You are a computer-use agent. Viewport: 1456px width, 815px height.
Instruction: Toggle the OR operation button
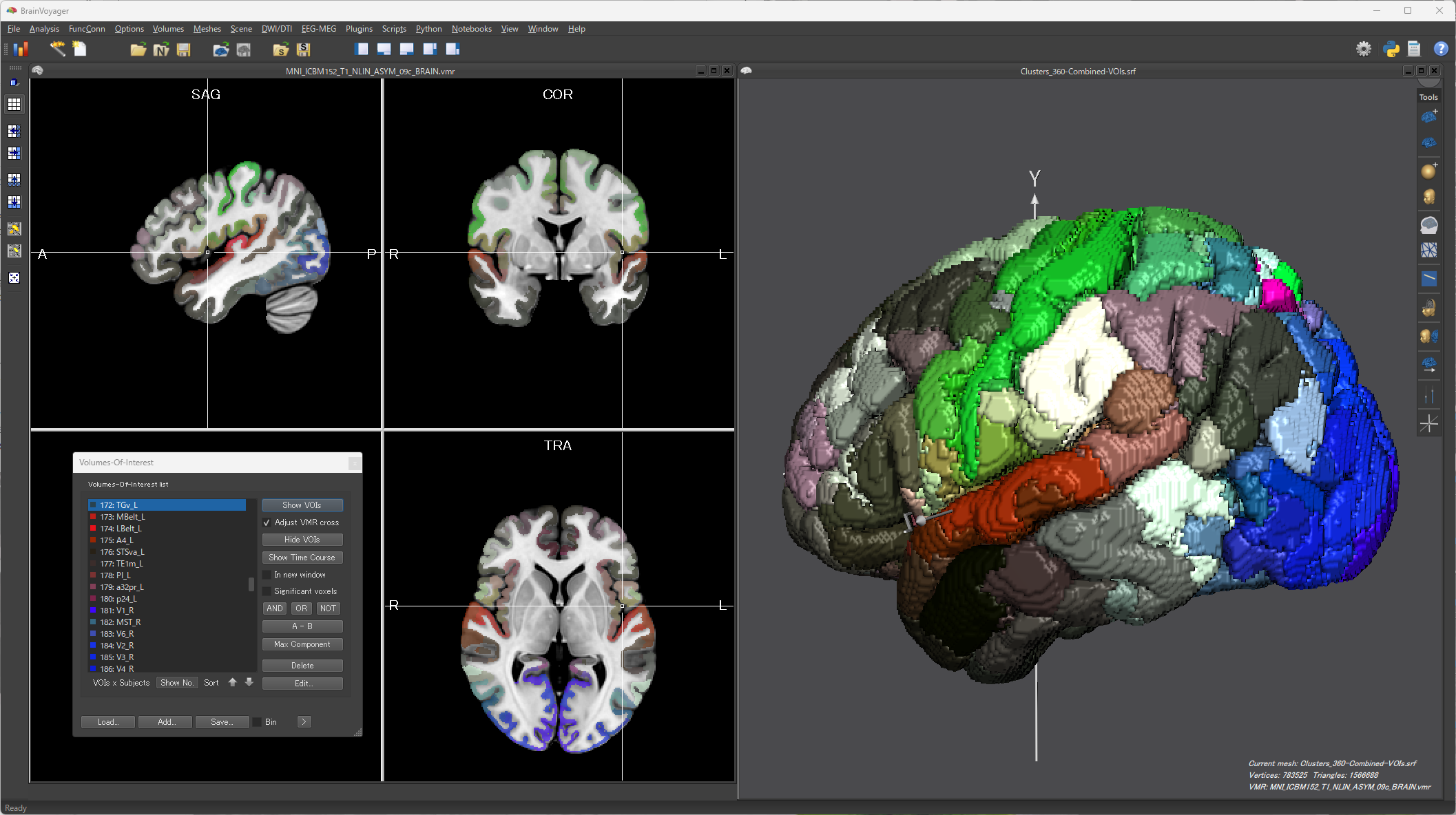pyautogui.click(x=301, y=608)
